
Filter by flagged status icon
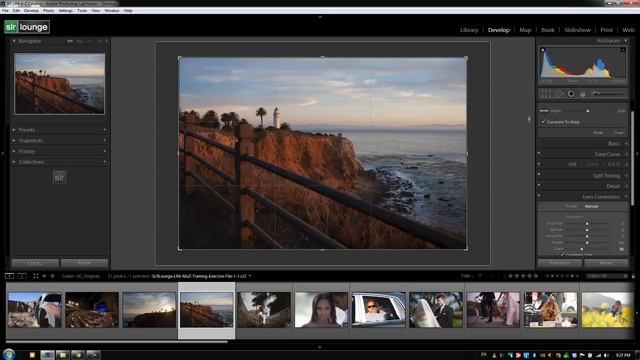(x=480, y=276)
